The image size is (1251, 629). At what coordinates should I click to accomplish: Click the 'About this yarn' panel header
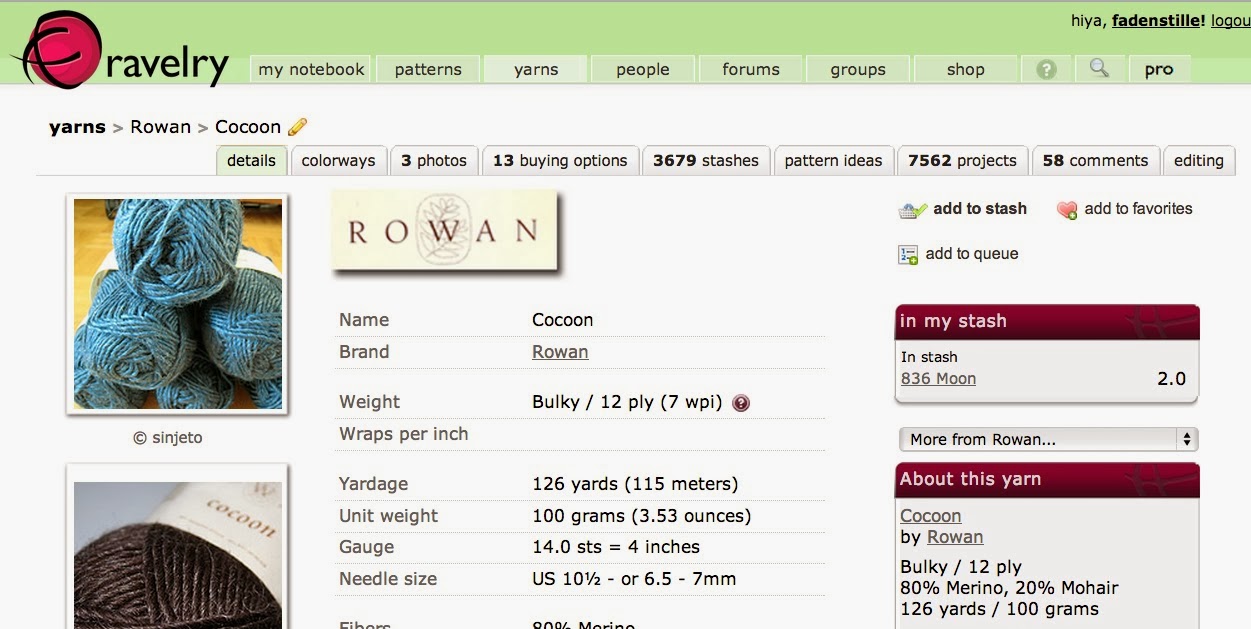(1047, 480)
